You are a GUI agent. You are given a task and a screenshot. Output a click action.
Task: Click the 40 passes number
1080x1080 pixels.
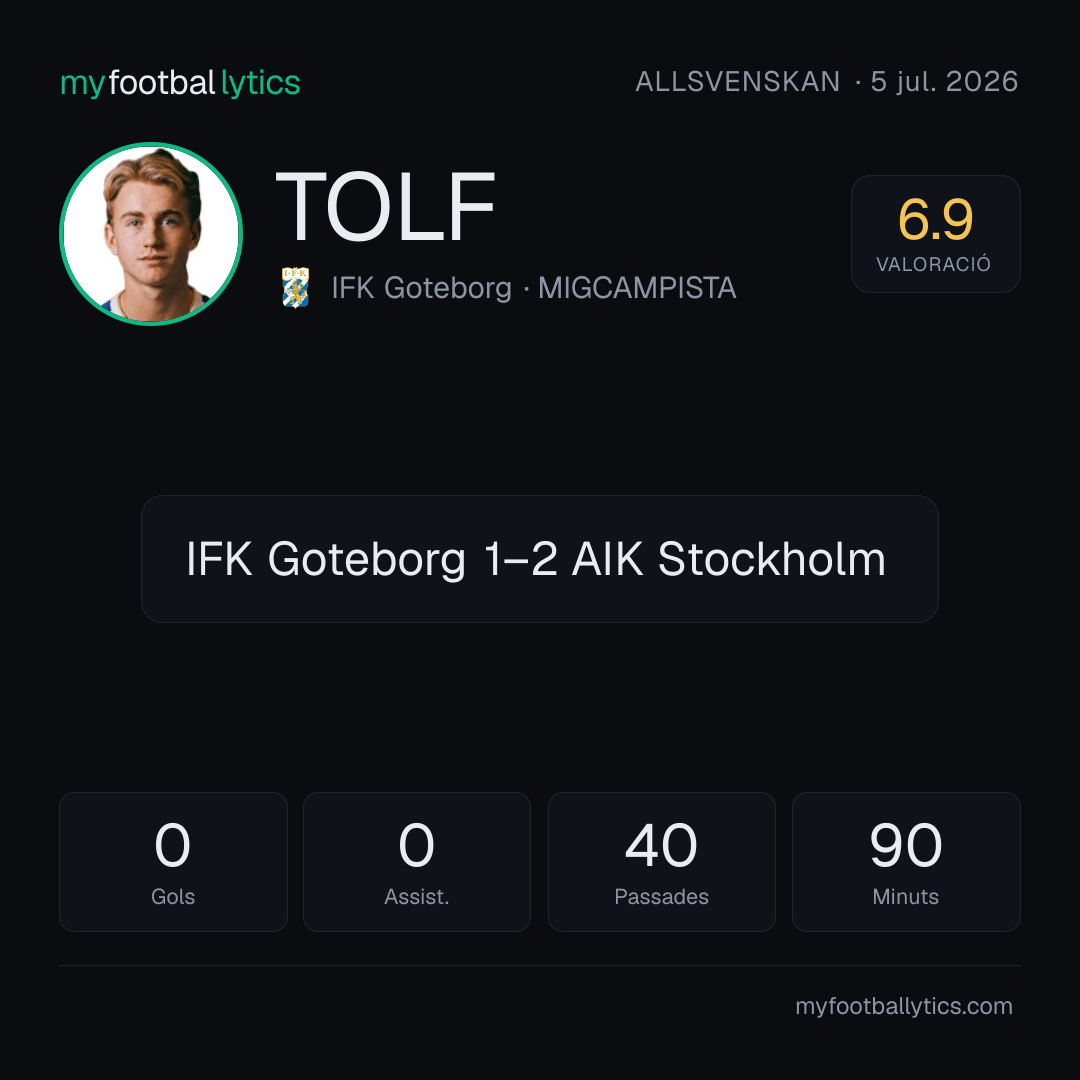tap(661, 845)
